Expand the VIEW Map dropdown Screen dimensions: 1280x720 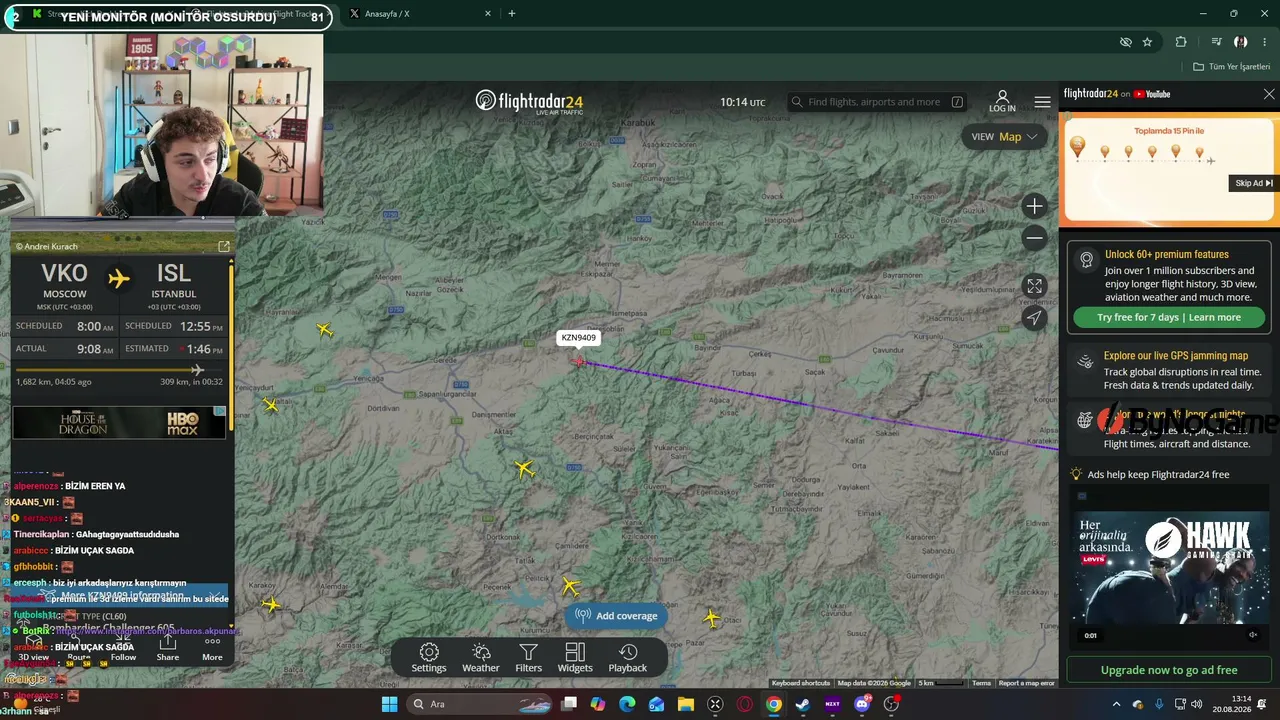pos(1004,137)
